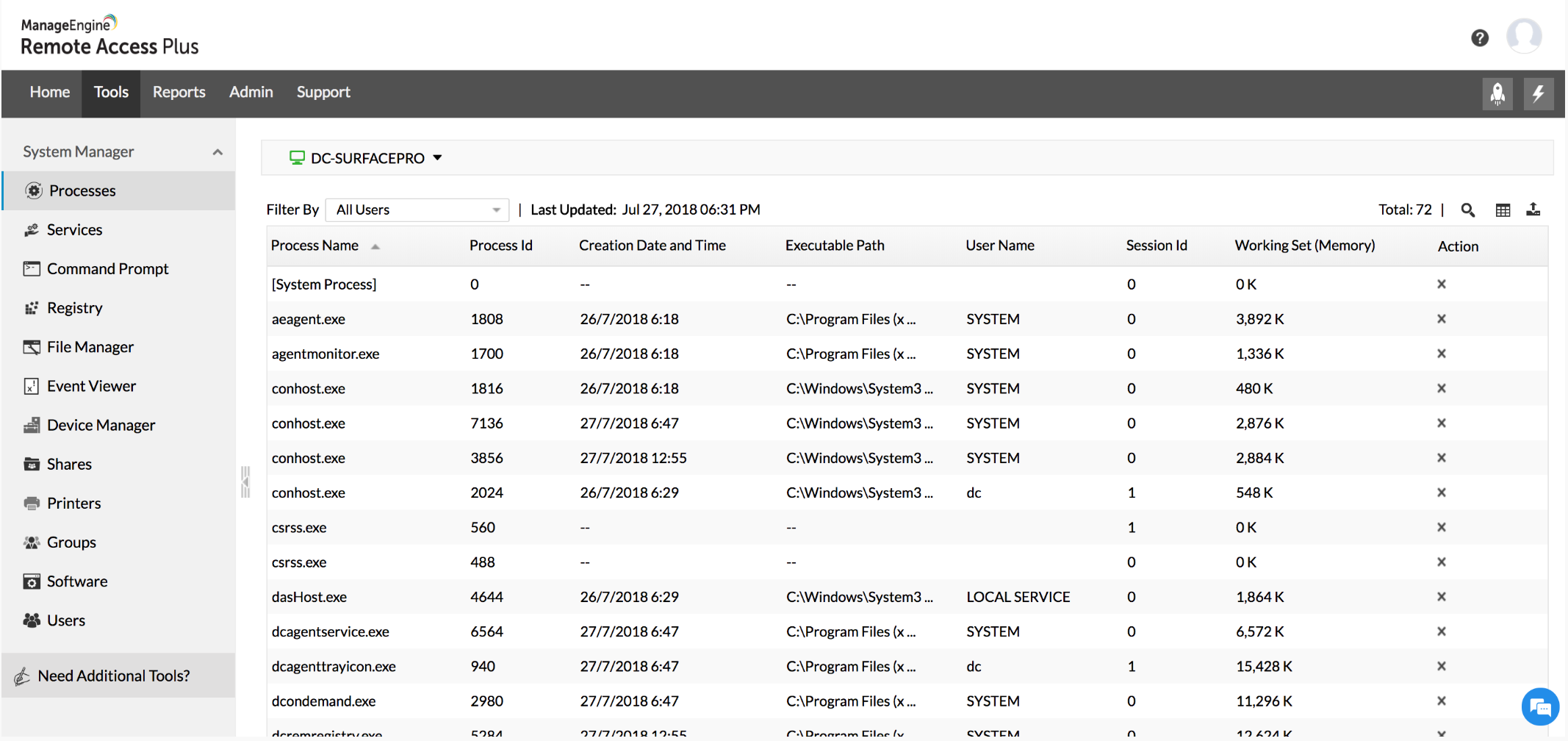1568x741 pixels.
Task: Open the Filter By All Users dropdown
Action: point(416,210)
